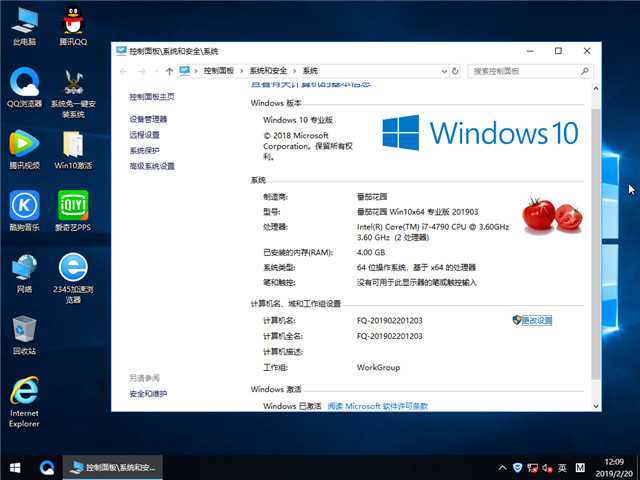Click the muted volume icon in system tray
Screen dimensions: 640x480
click(x=545, y=467)
